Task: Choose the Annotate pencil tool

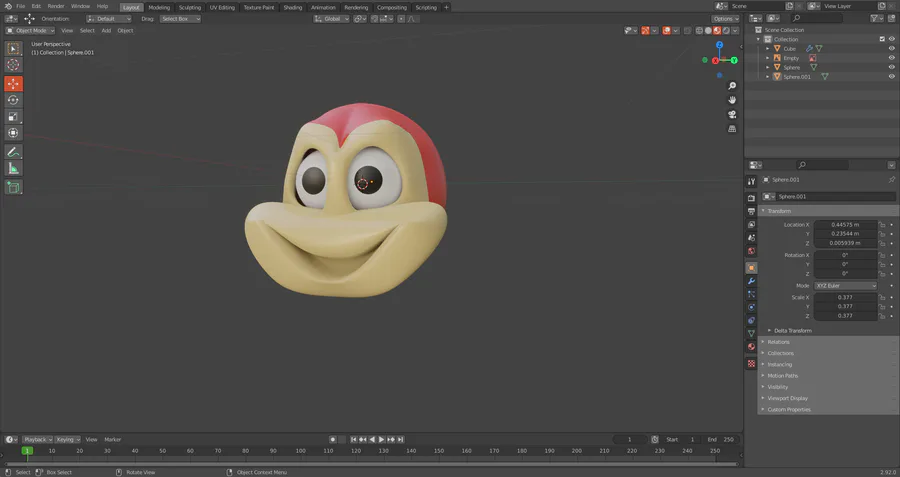Action: click(13, 152)
